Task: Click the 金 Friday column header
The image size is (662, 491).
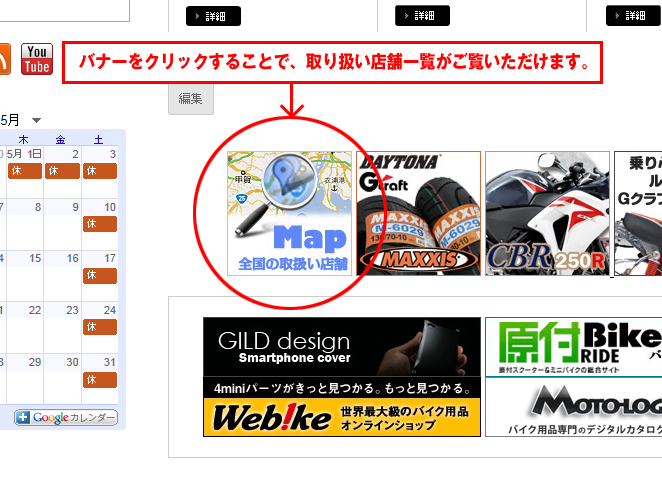Action: coord(61,140)
